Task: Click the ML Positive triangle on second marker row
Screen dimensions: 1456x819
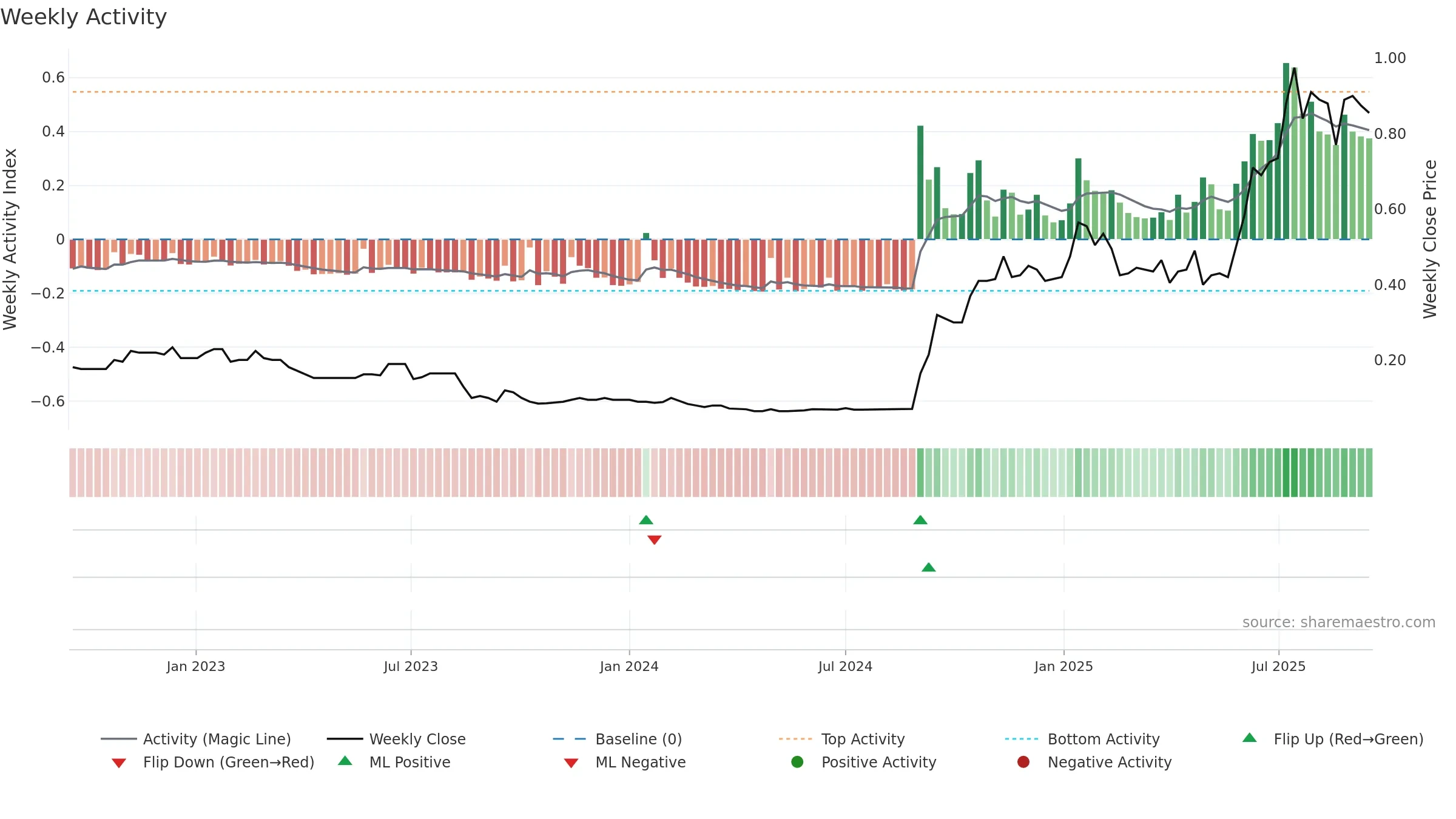Action: 929,567
